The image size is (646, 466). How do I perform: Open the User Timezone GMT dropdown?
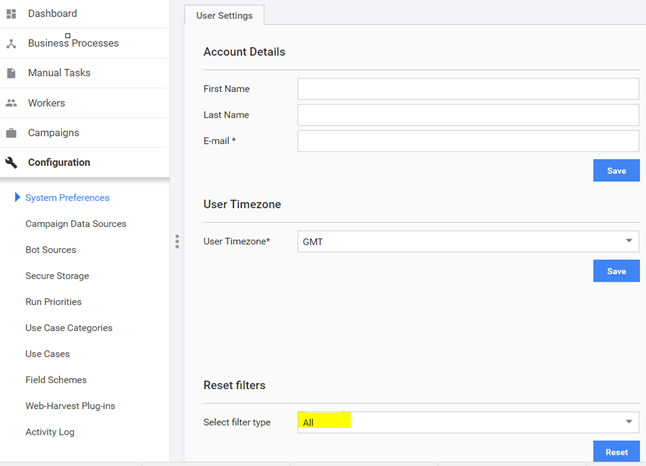click(468, 241)
